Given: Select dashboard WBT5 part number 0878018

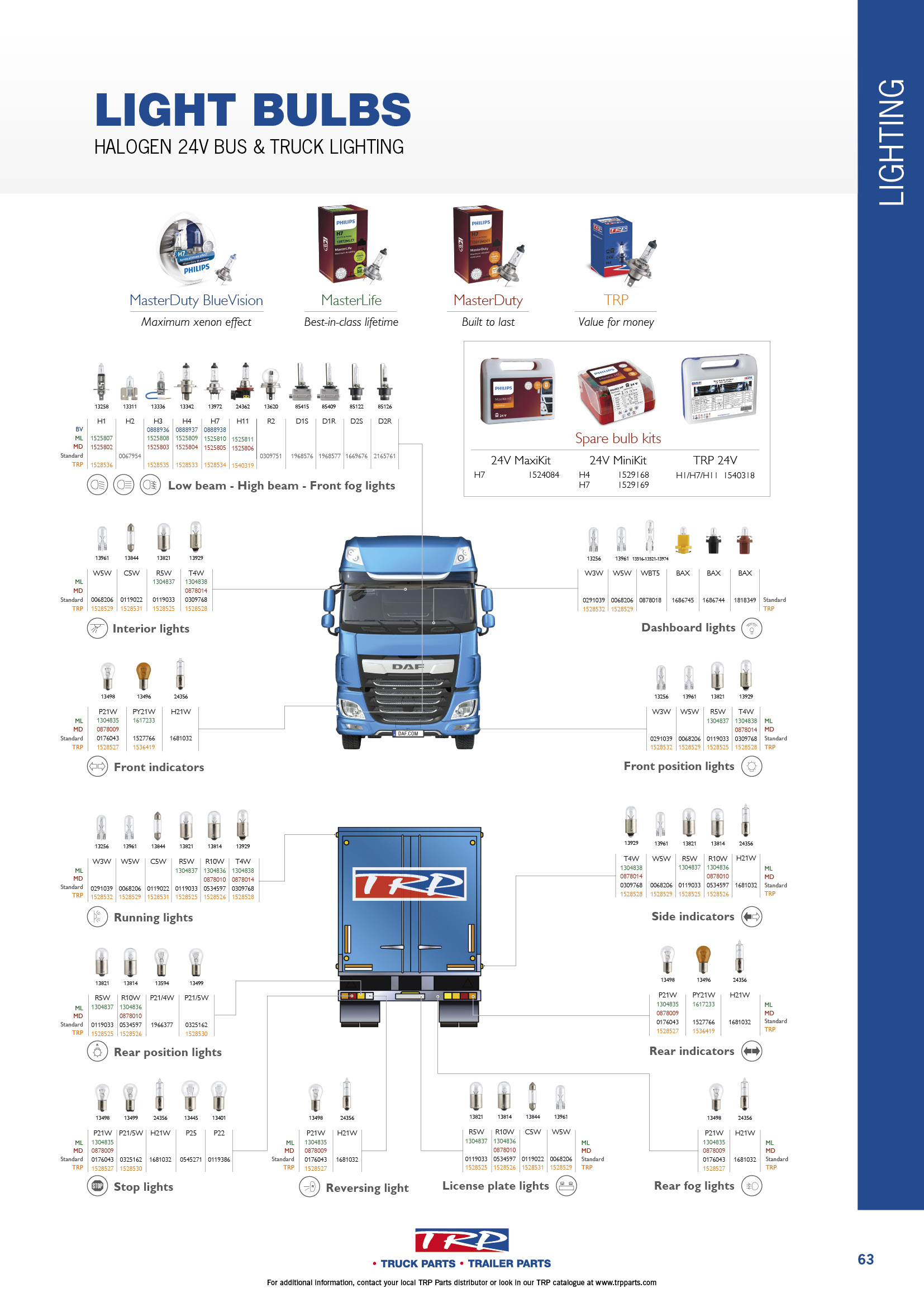Looking at the screenshot, I should (x=650, y=600).
